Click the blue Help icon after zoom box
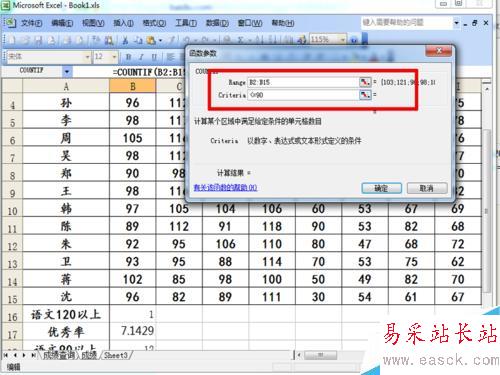The height and width of the screenshot is (375, 500). (354, 40)
